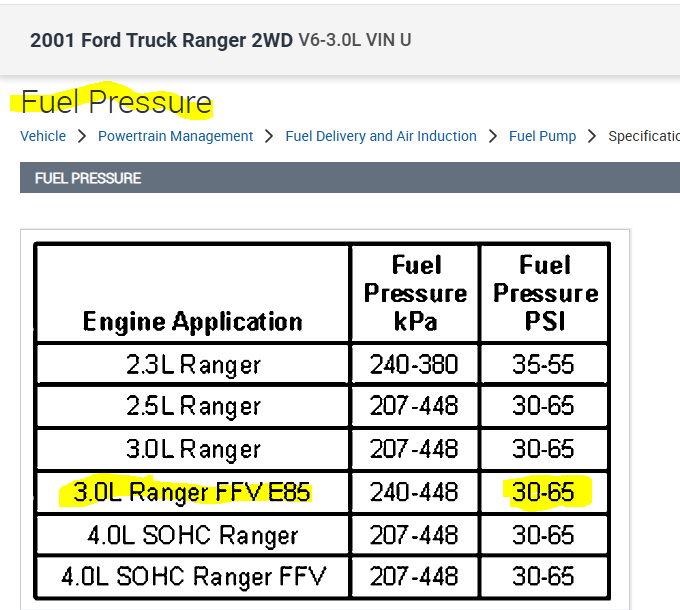Screen dimensions: 680x610
Task: Click the highlighted 30-65 PSI value
Action: point(544,492)
